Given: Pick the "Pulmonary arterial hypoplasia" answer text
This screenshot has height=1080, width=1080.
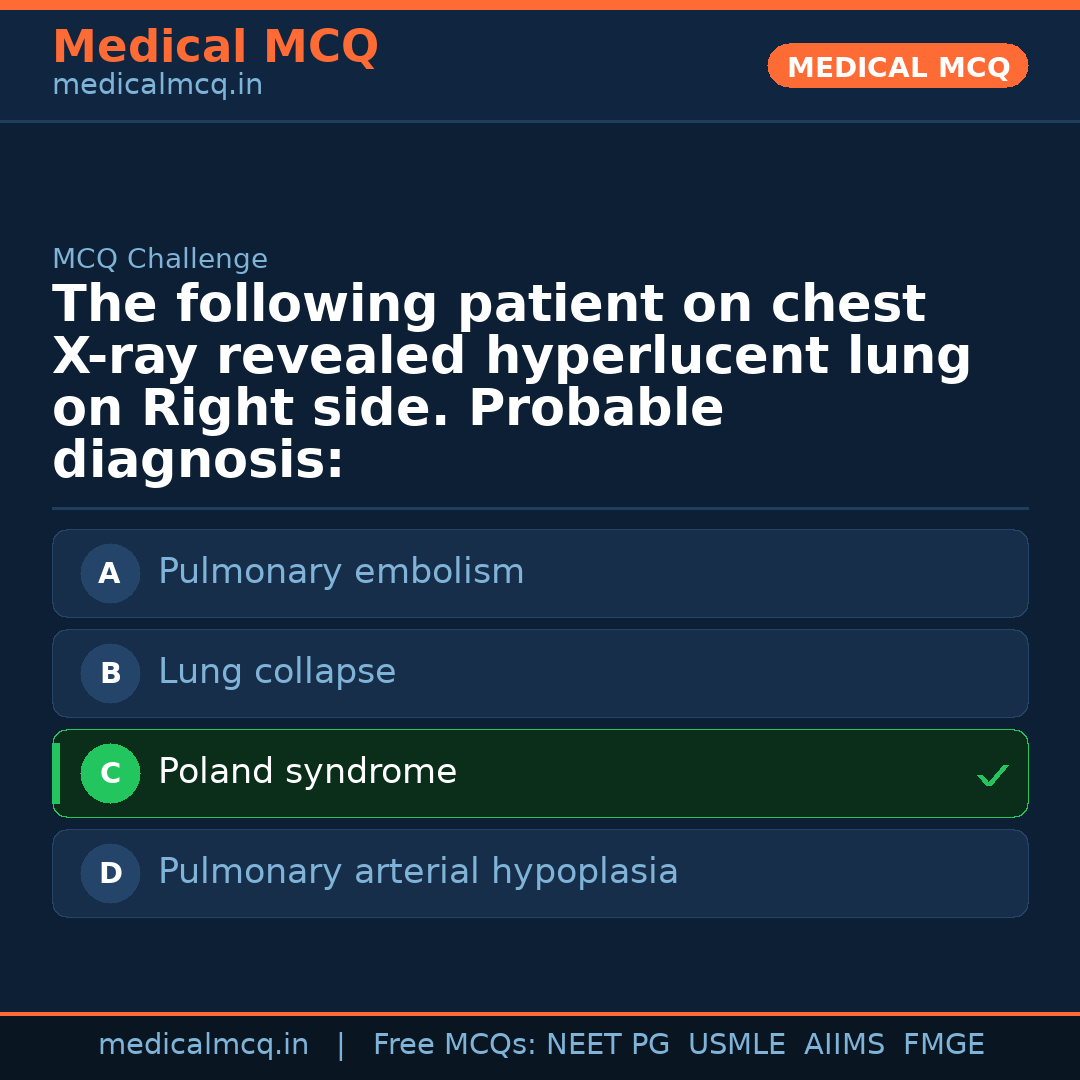Looking at the screenshot, I should click(x=418, y=872).
